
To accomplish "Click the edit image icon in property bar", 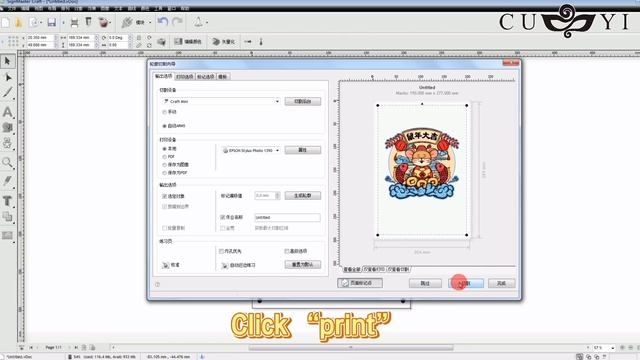I will point(178,41).
